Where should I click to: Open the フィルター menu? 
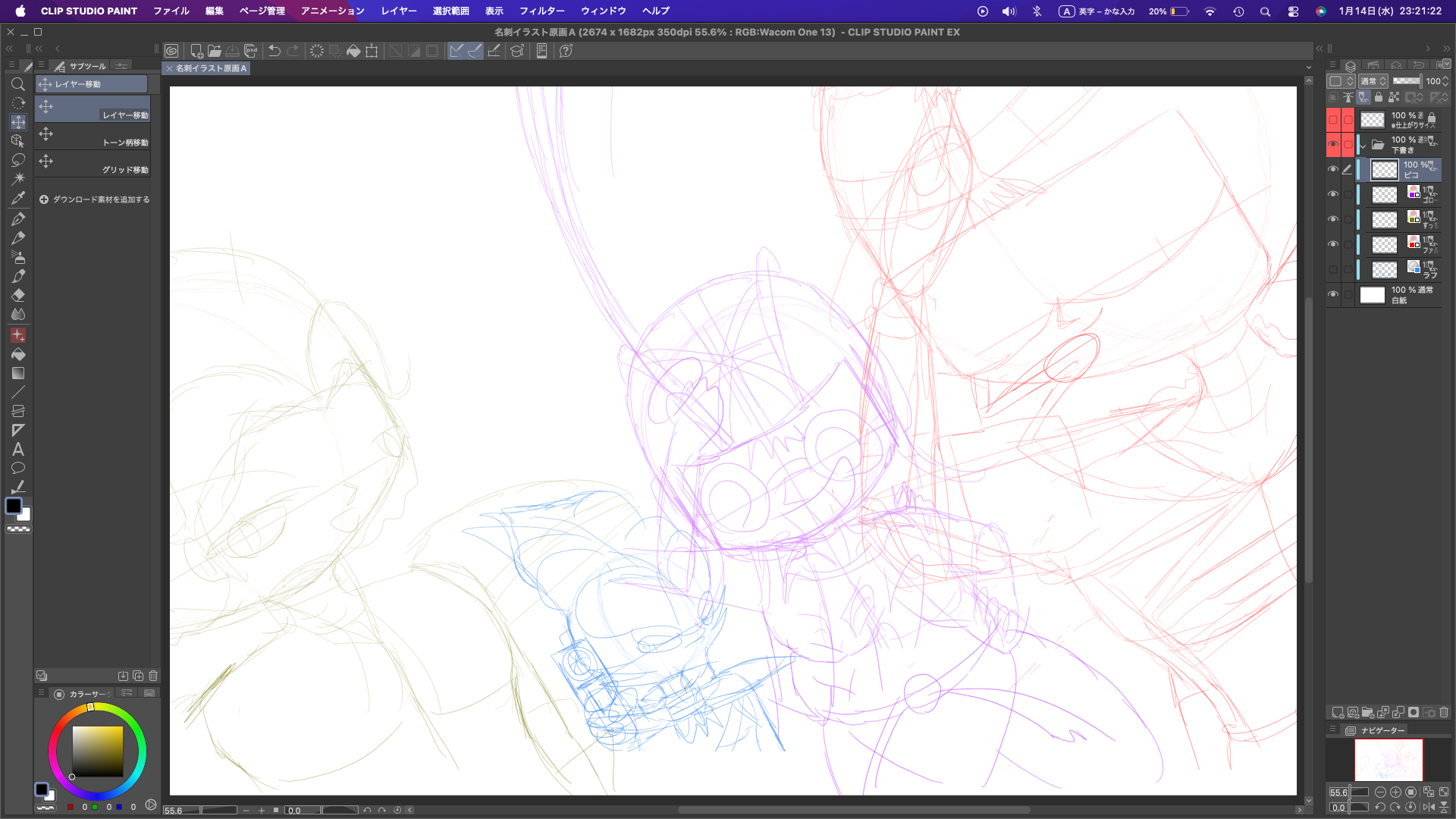(541, 11)
